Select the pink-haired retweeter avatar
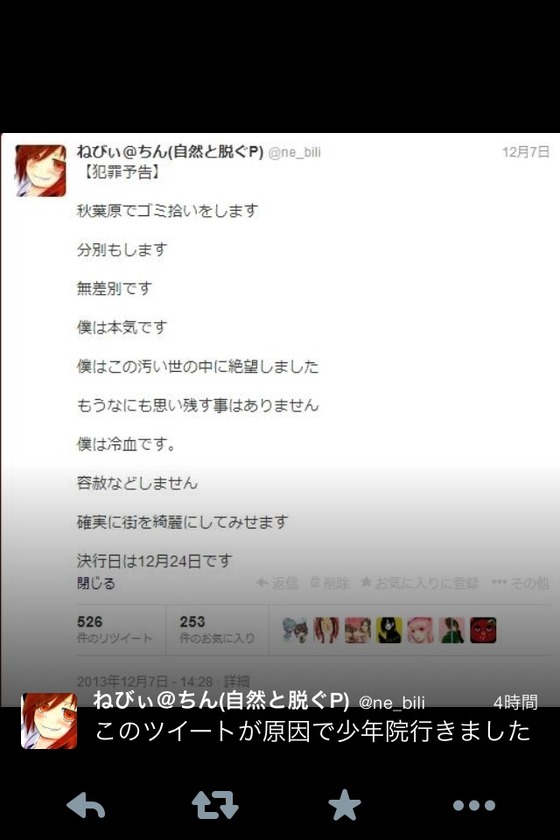Image resolution: width=560 pixels, height=840 pixels. [420, 630]
